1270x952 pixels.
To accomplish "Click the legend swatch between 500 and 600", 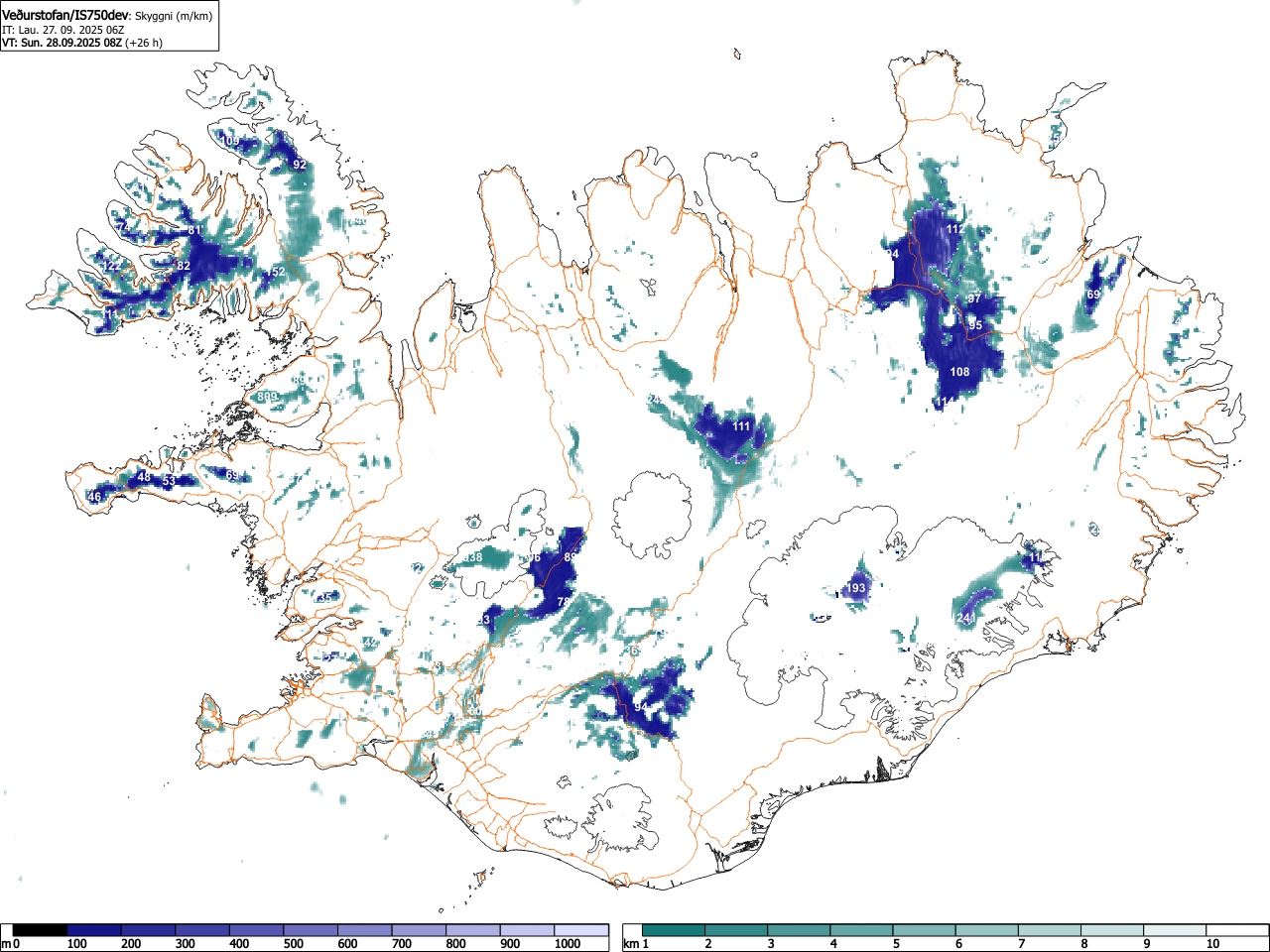I will (312, 930).
